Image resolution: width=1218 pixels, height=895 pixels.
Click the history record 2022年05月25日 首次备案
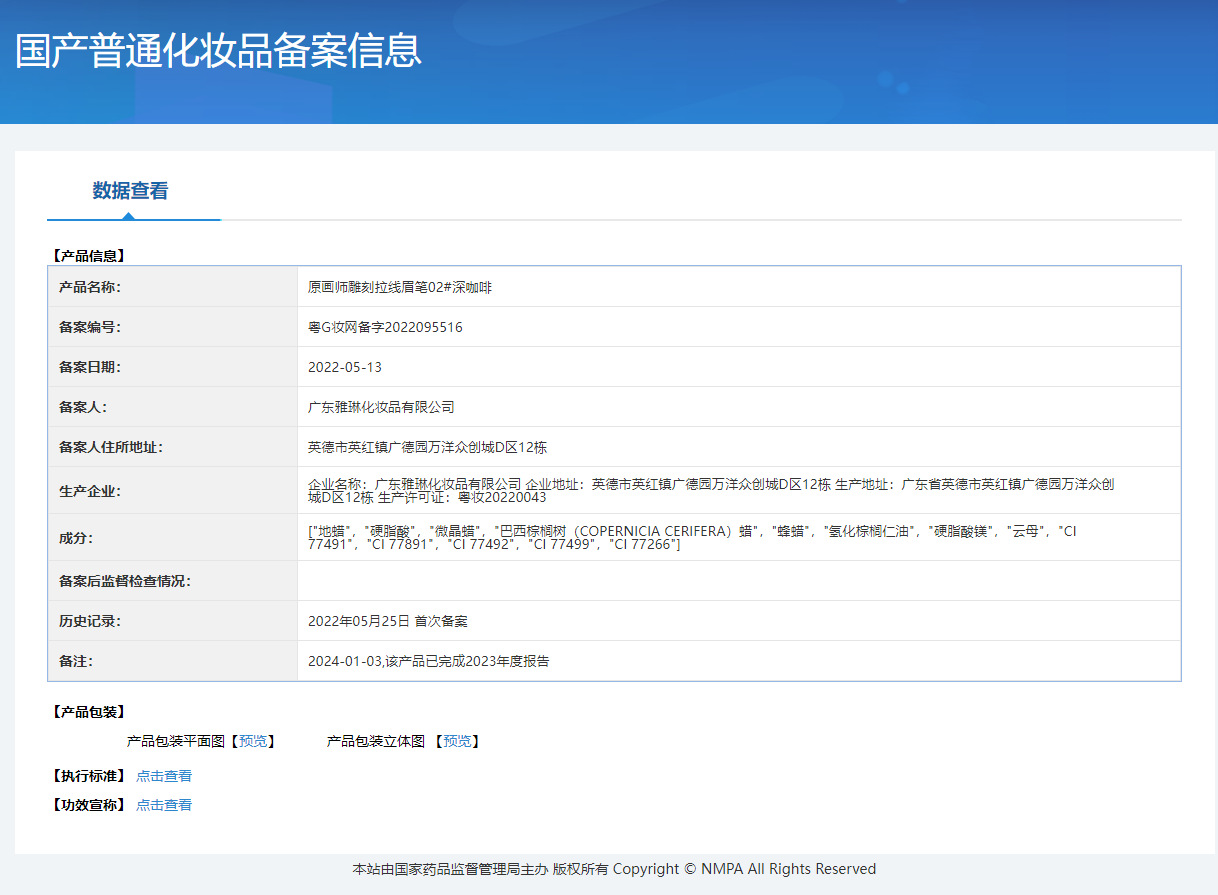387,621
